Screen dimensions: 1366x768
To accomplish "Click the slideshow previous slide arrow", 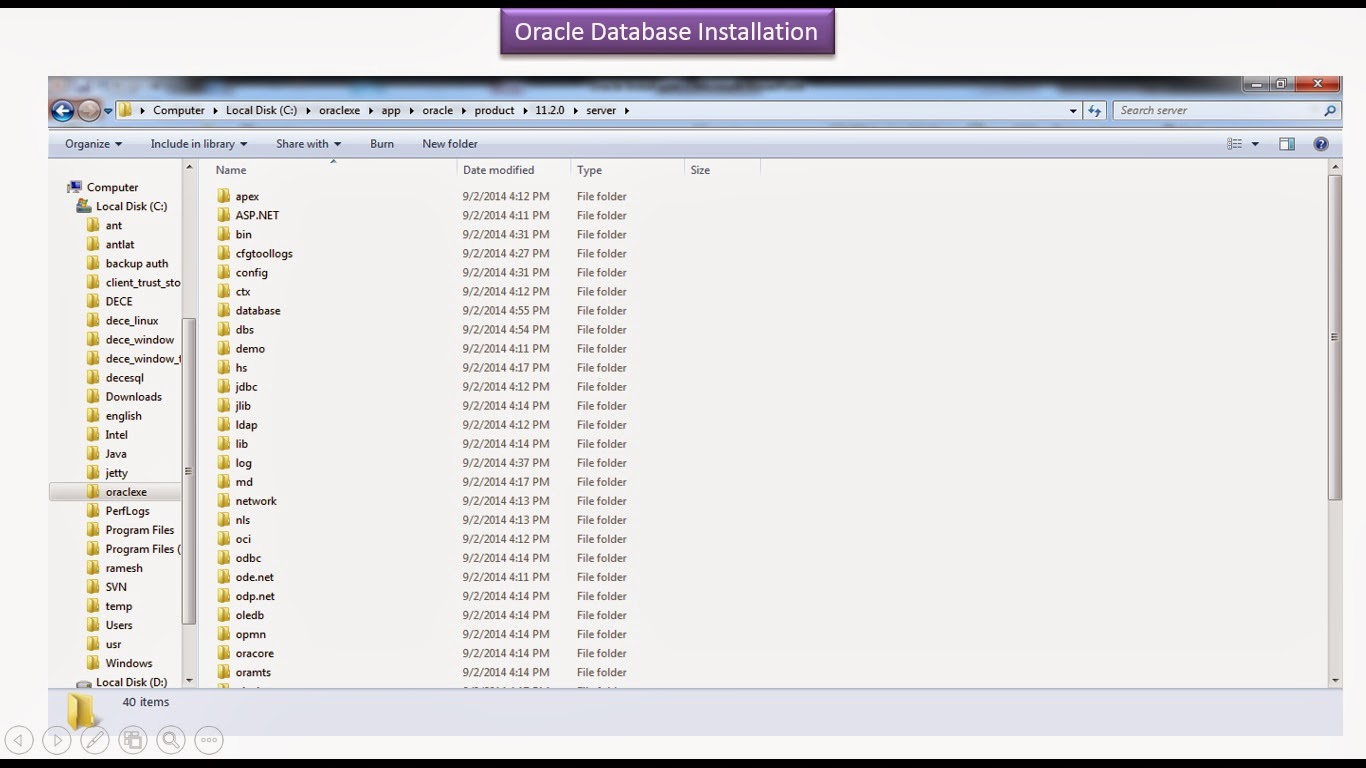I will [x=19, y=740].
